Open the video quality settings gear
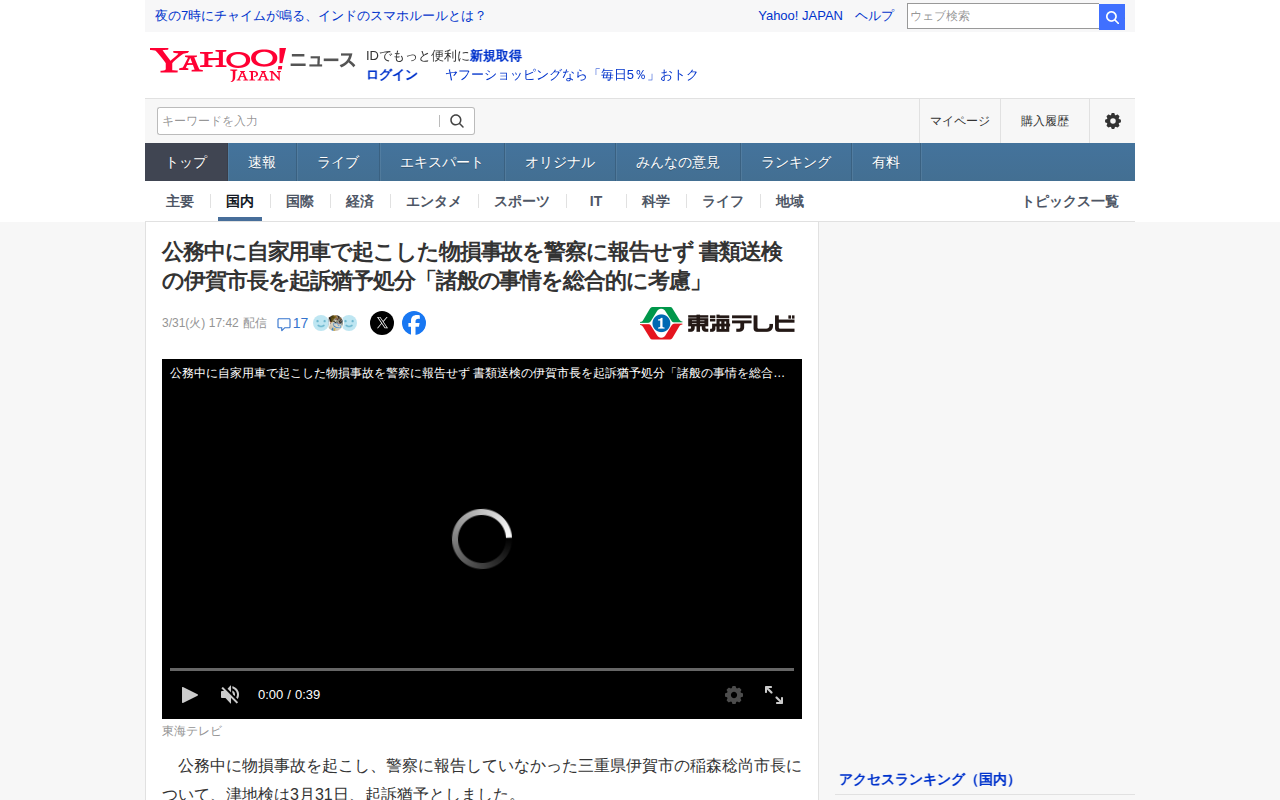The image size is (1280, 800). pyautogui.click(x=734, y=694)
